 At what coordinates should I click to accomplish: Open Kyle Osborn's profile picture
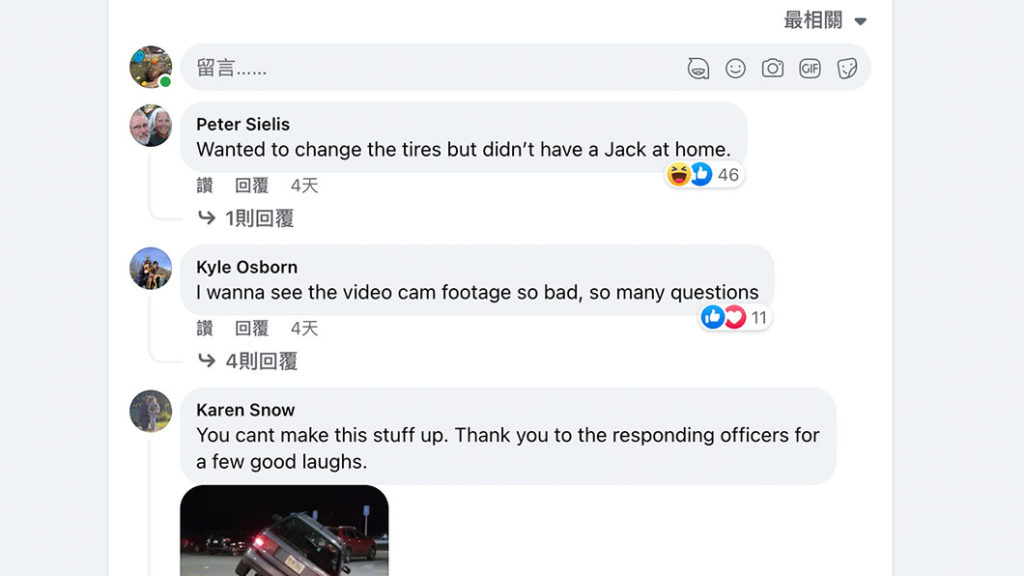pyautogui.click(x=151, y=268)
